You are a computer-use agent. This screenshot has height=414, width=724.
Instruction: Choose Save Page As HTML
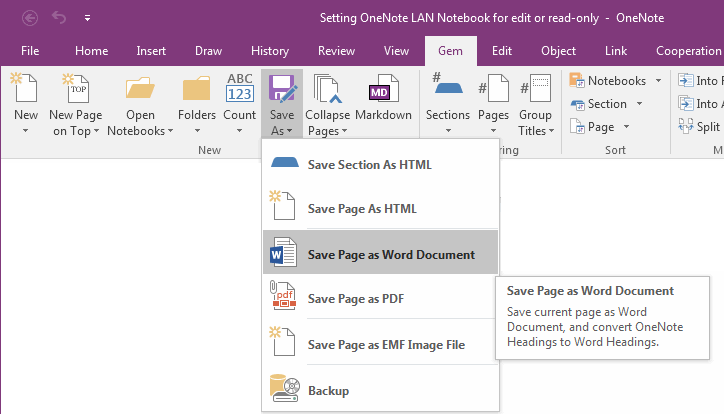click(380, 208)
